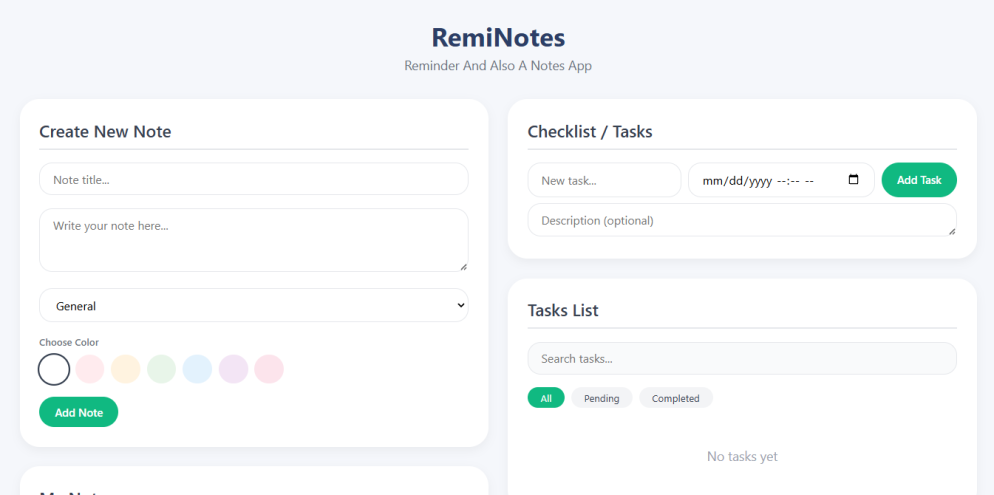Click the Note title input field
The image size is (994, 495).
pos(254,179)
